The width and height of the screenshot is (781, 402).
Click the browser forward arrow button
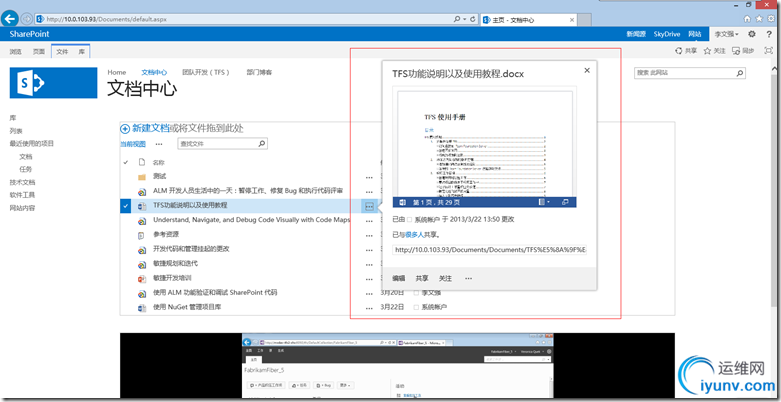click(26, 19)
